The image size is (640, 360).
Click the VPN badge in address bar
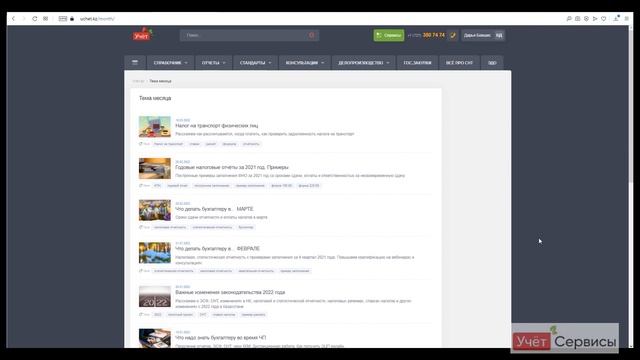pos(62,19)
